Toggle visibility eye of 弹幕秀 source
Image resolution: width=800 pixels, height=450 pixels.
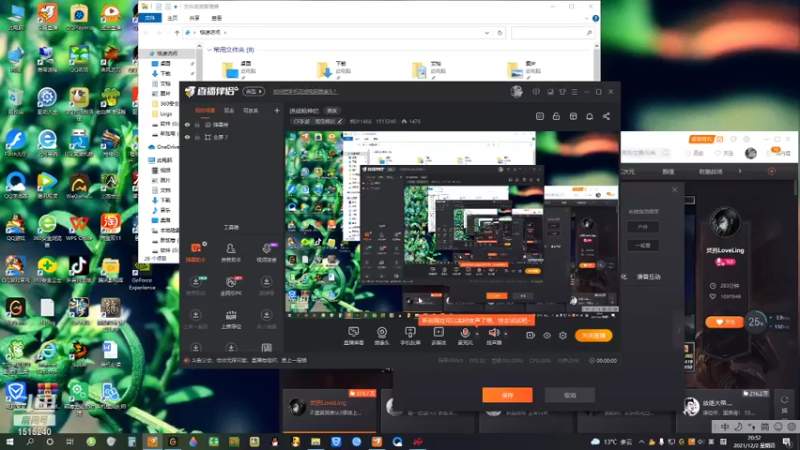tap(187, 124)
